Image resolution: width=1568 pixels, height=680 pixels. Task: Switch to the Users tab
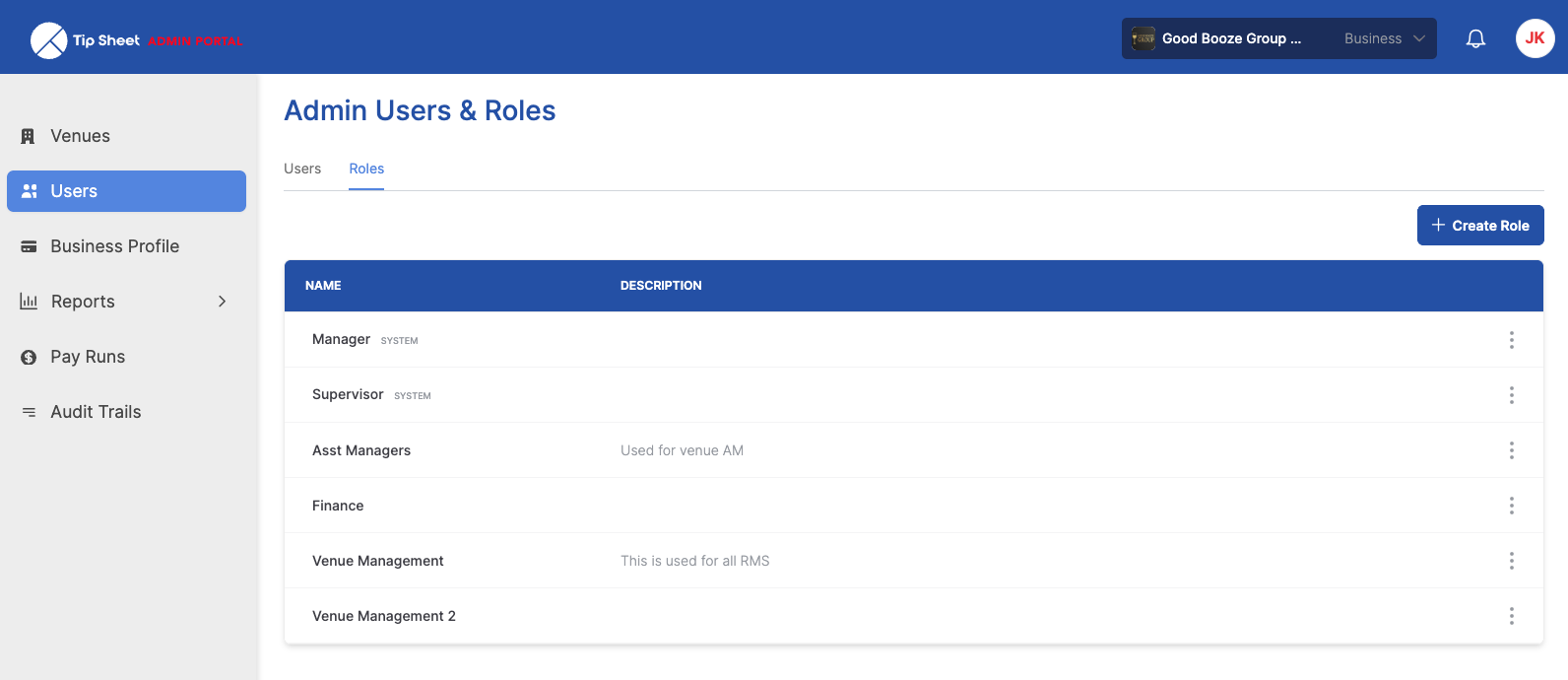tap(302, 169)
